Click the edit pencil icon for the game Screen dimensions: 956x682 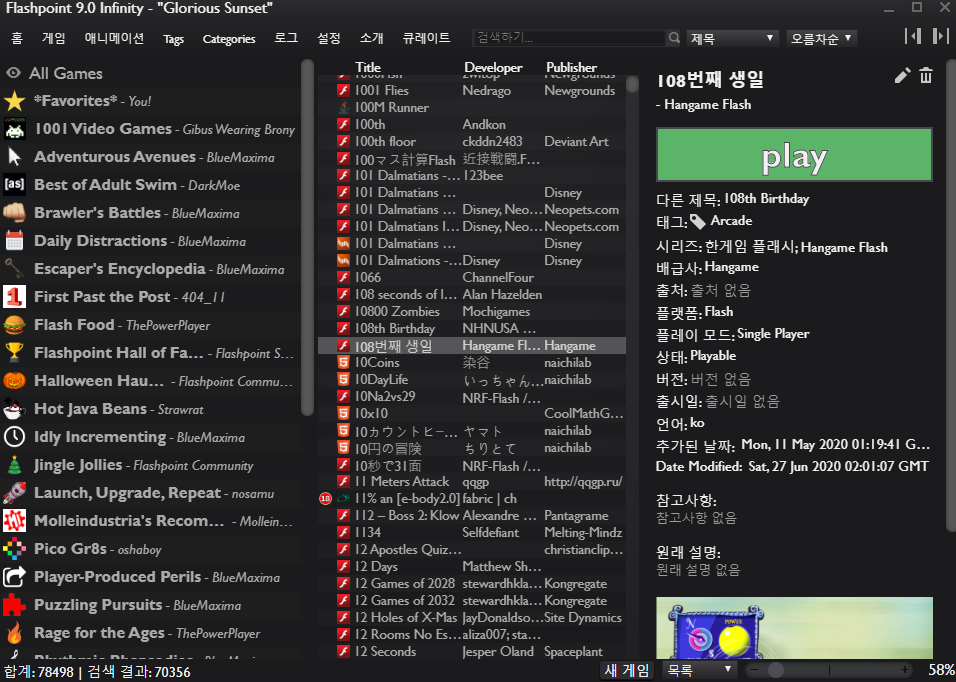pos(902,76)
